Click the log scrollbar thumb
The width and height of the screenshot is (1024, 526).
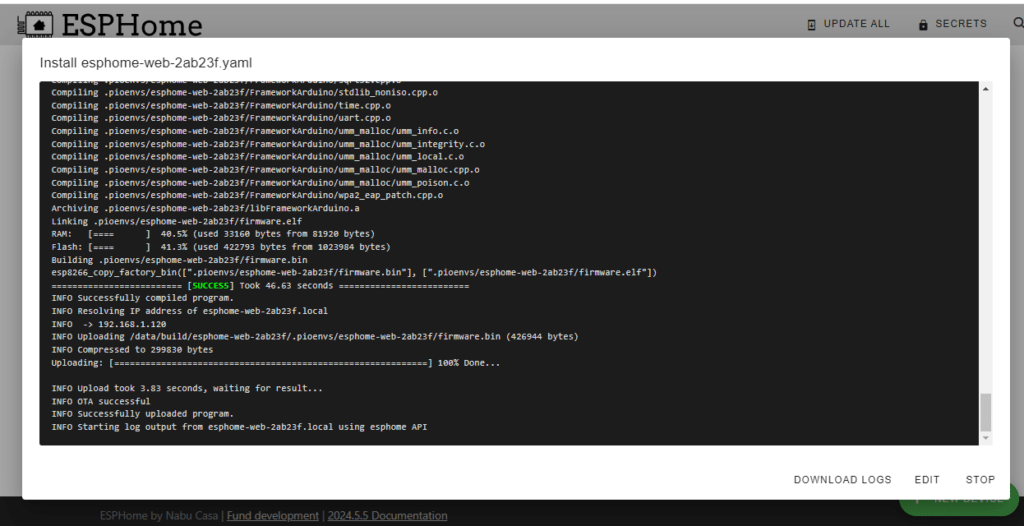click(985, 412)
